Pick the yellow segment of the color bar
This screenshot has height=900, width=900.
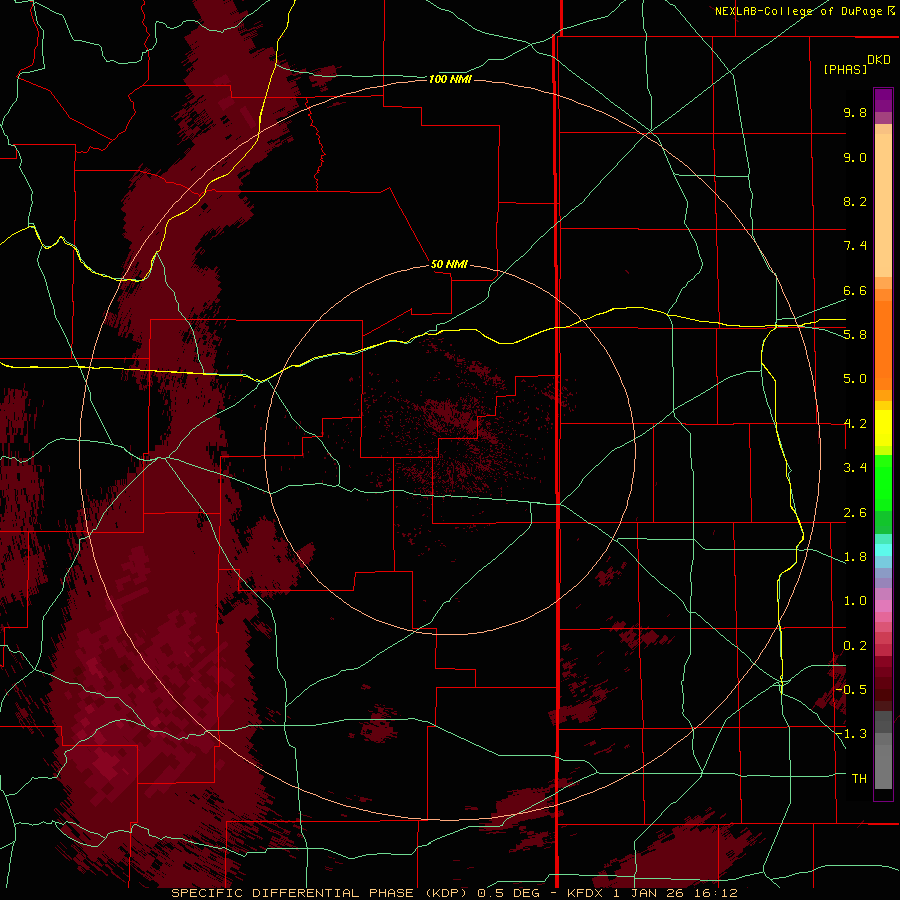click(883, 428)
